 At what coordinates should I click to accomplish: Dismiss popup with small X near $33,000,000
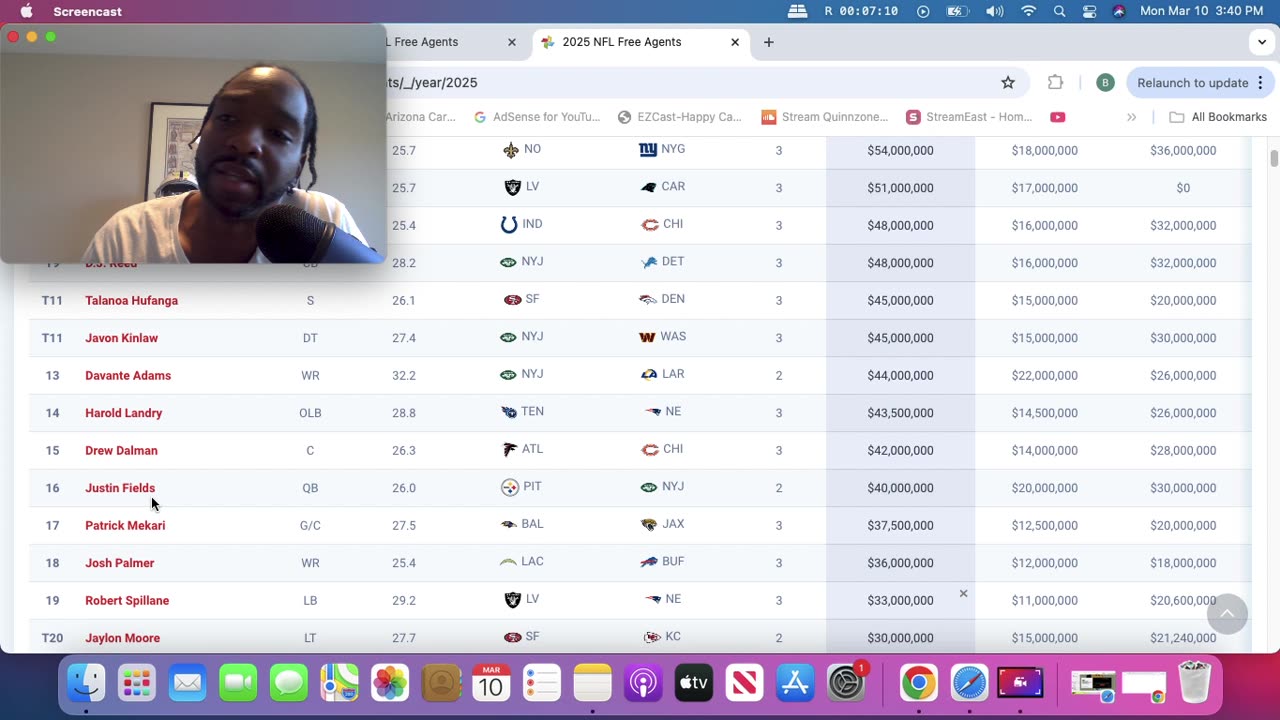pyautogui.click(x=963, y=593)
